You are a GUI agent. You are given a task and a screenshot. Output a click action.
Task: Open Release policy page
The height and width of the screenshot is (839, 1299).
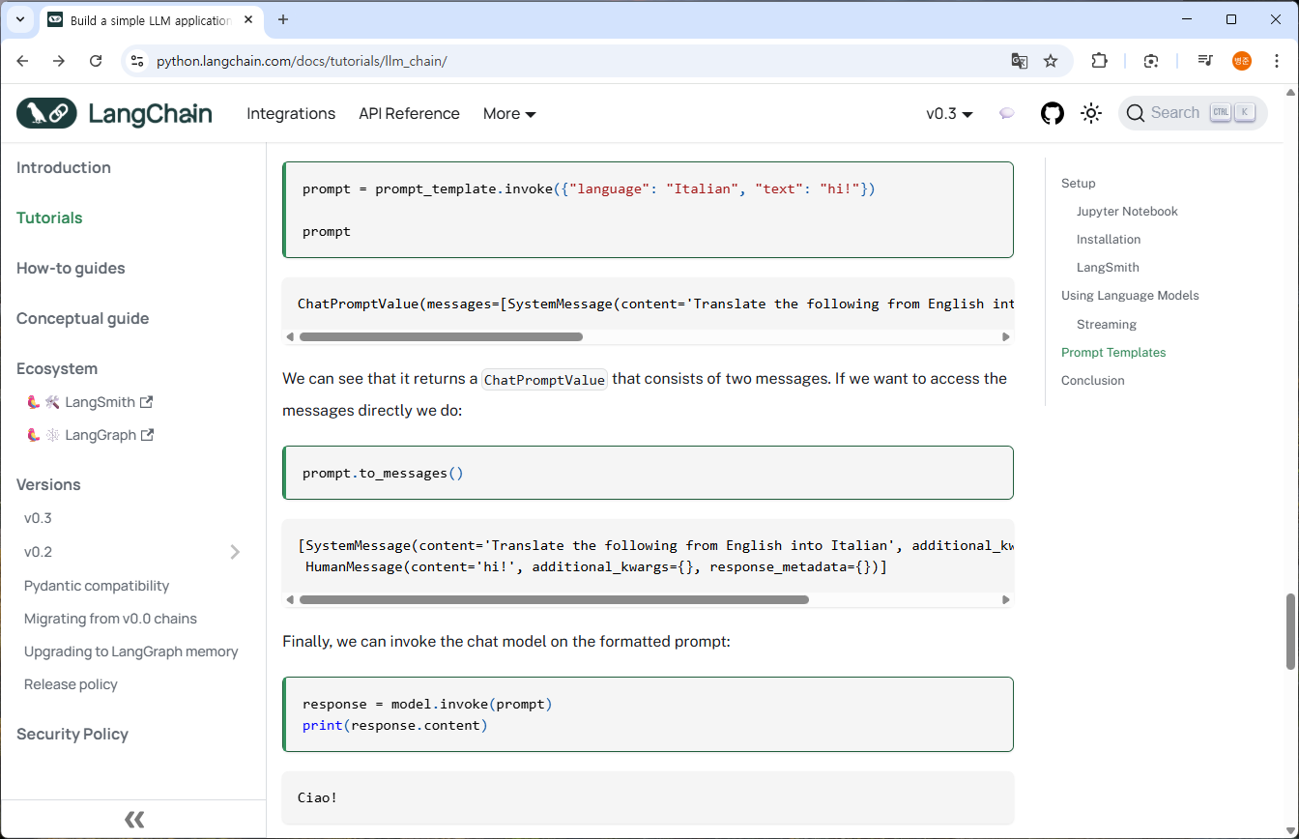[70, 684]
